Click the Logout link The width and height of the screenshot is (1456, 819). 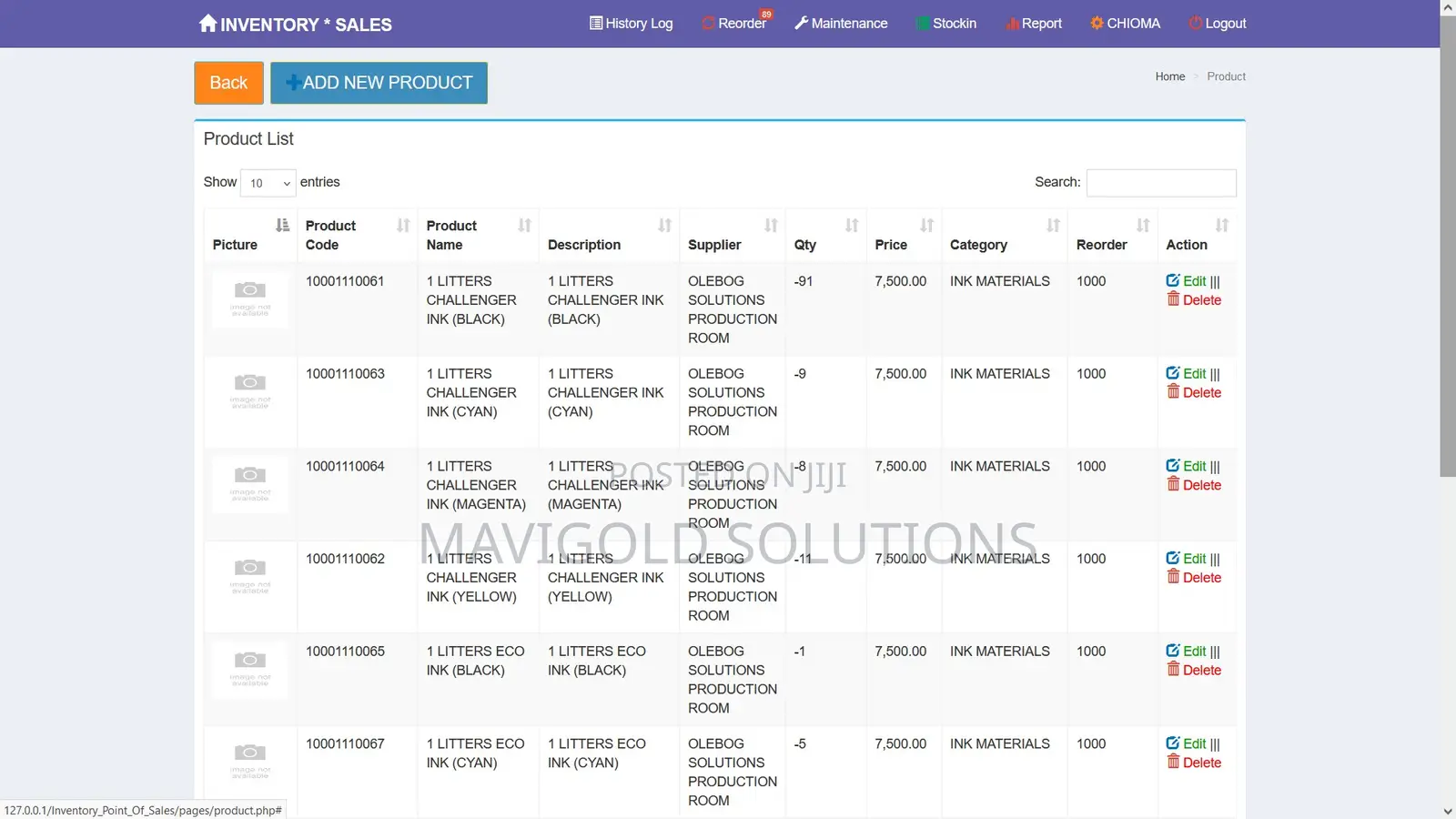pos(1218,23)
